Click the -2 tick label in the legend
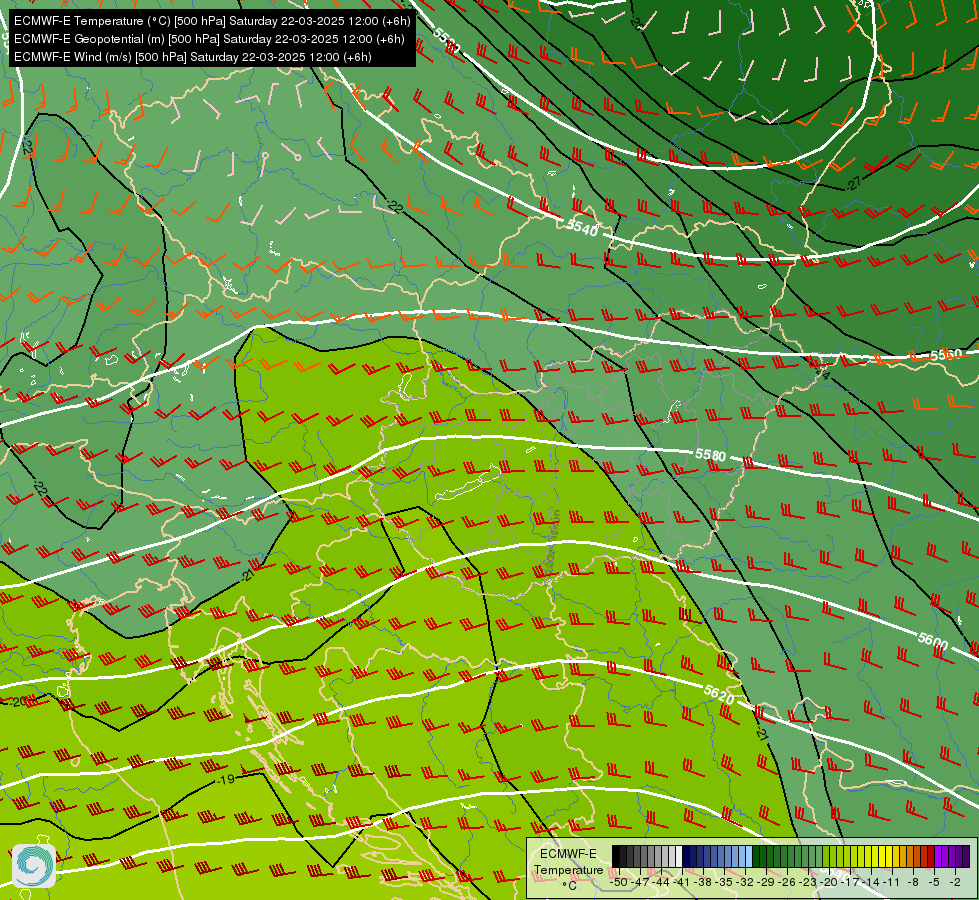 (x=955, y=882)
